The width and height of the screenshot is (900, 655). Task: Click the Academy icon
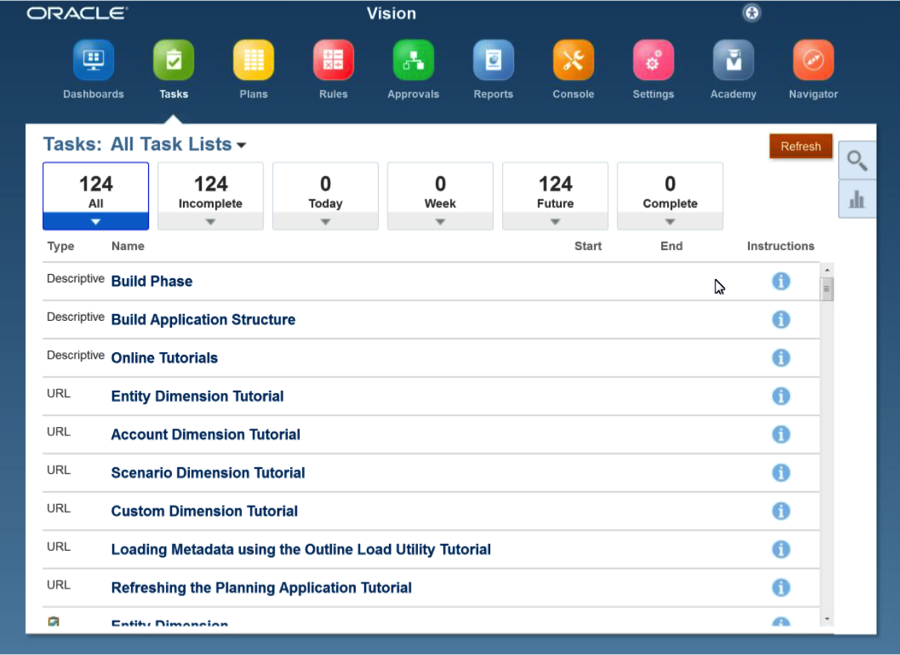[733, 61]
